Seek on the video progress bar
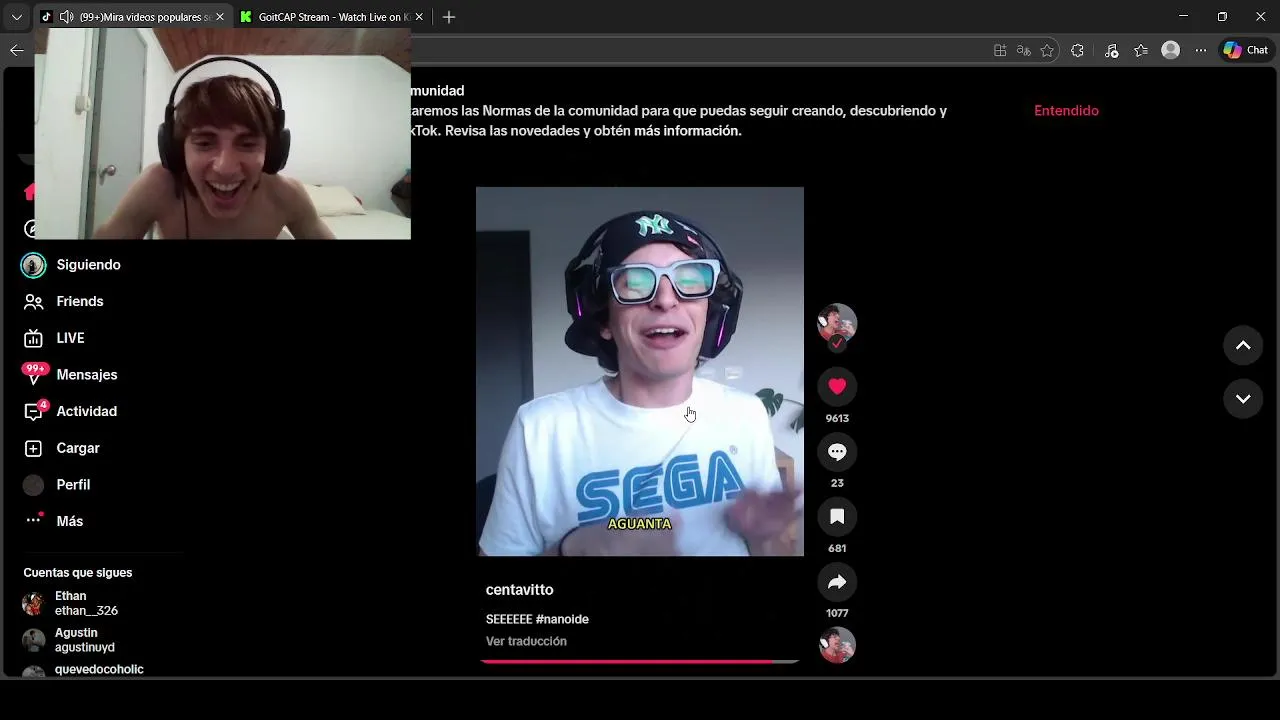This screenshot has height=720, width=1280. click(x=640, y=661)
